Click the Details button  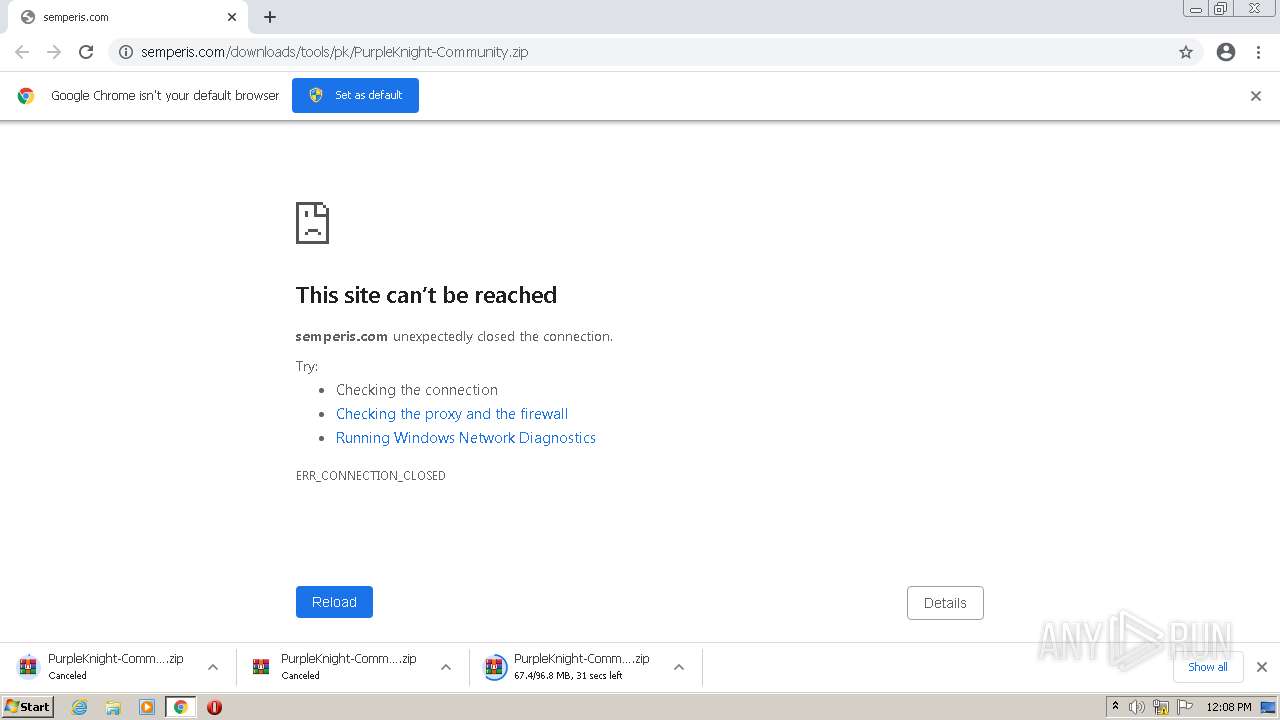(x=945, y=603)
